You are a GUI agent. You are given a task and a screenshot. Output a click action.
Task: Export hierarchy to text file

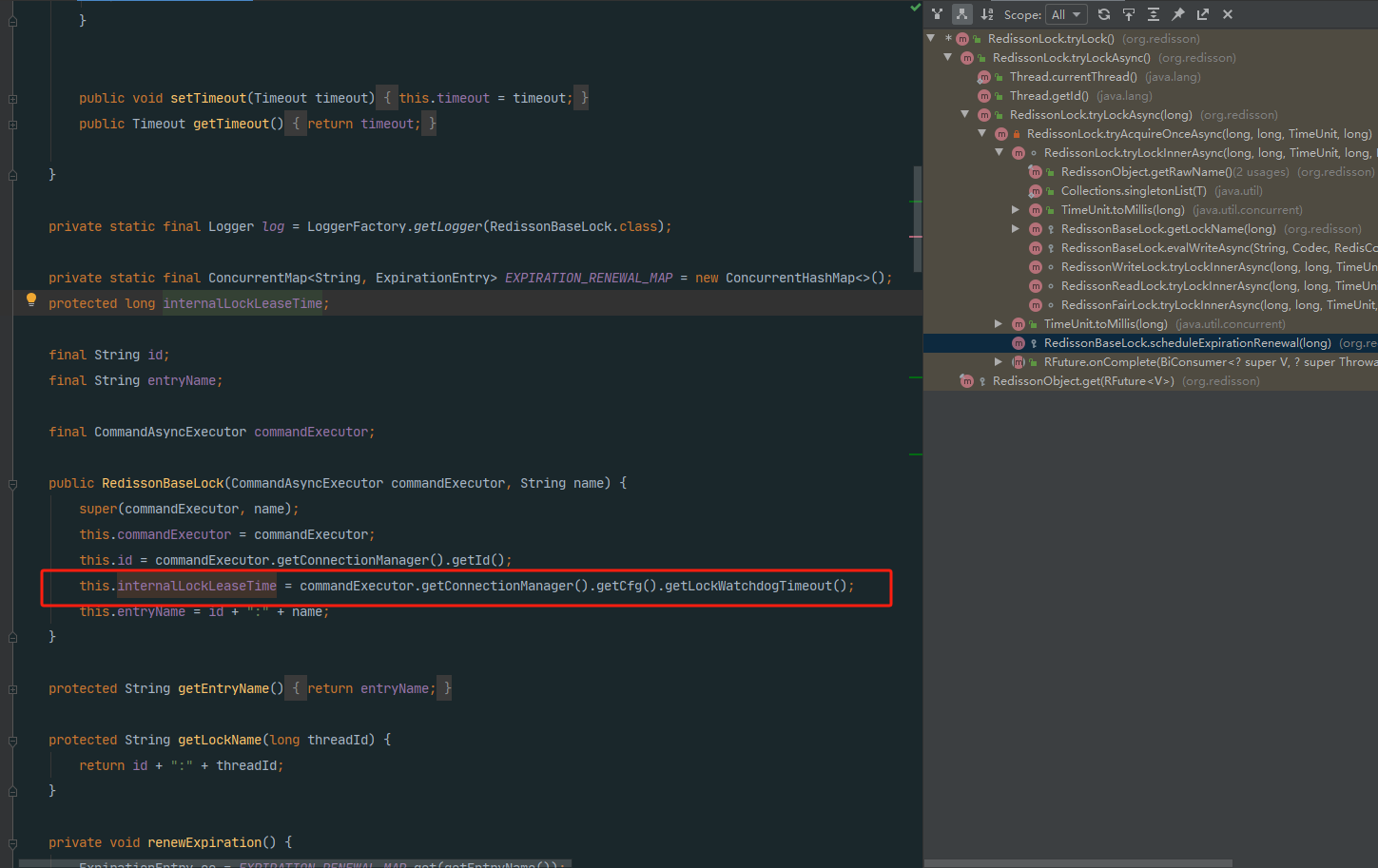coord(1203,14)
